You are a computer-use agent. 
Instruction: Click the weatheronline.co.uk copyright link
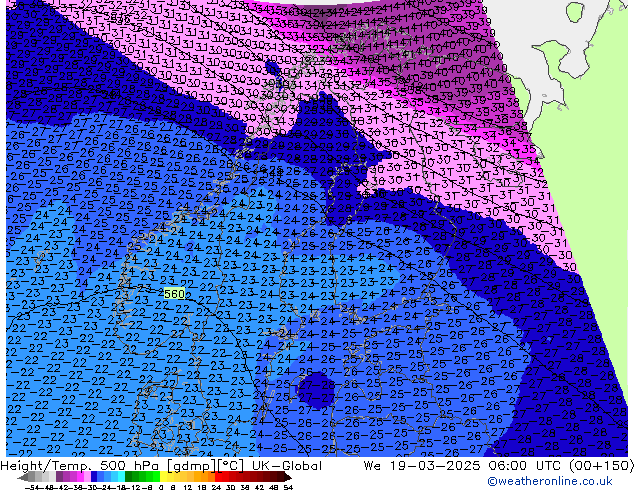[x=556, y=481]
